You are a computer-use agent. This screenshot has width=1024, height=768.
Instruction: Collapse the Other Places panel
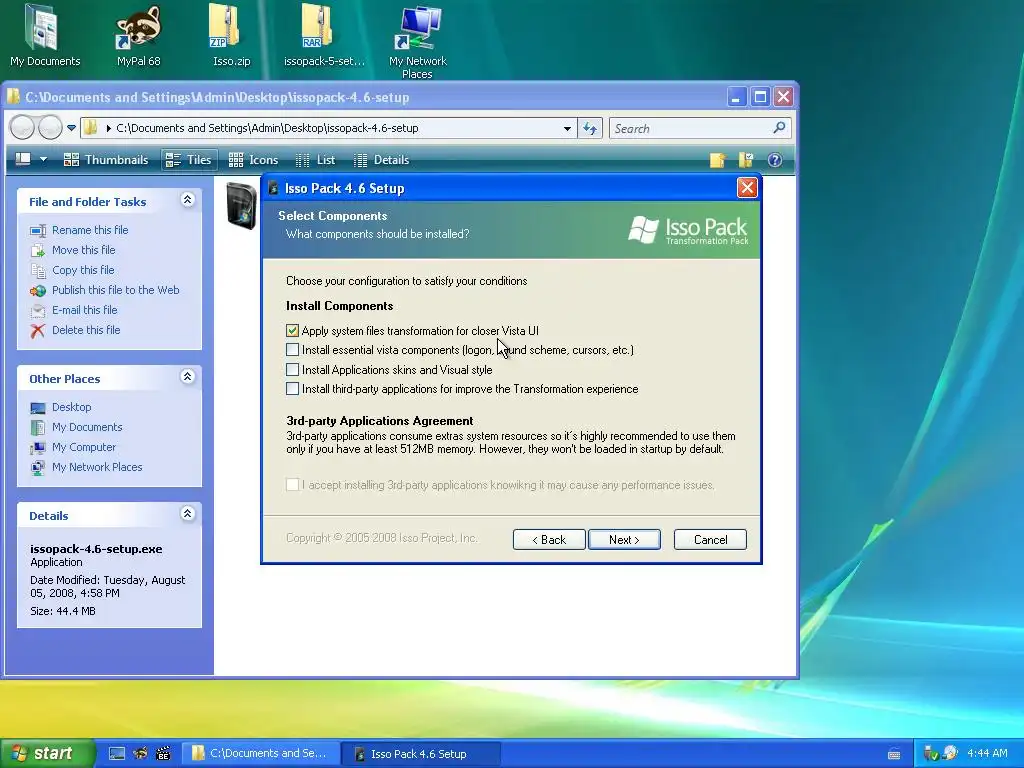[x=187, y=377]
